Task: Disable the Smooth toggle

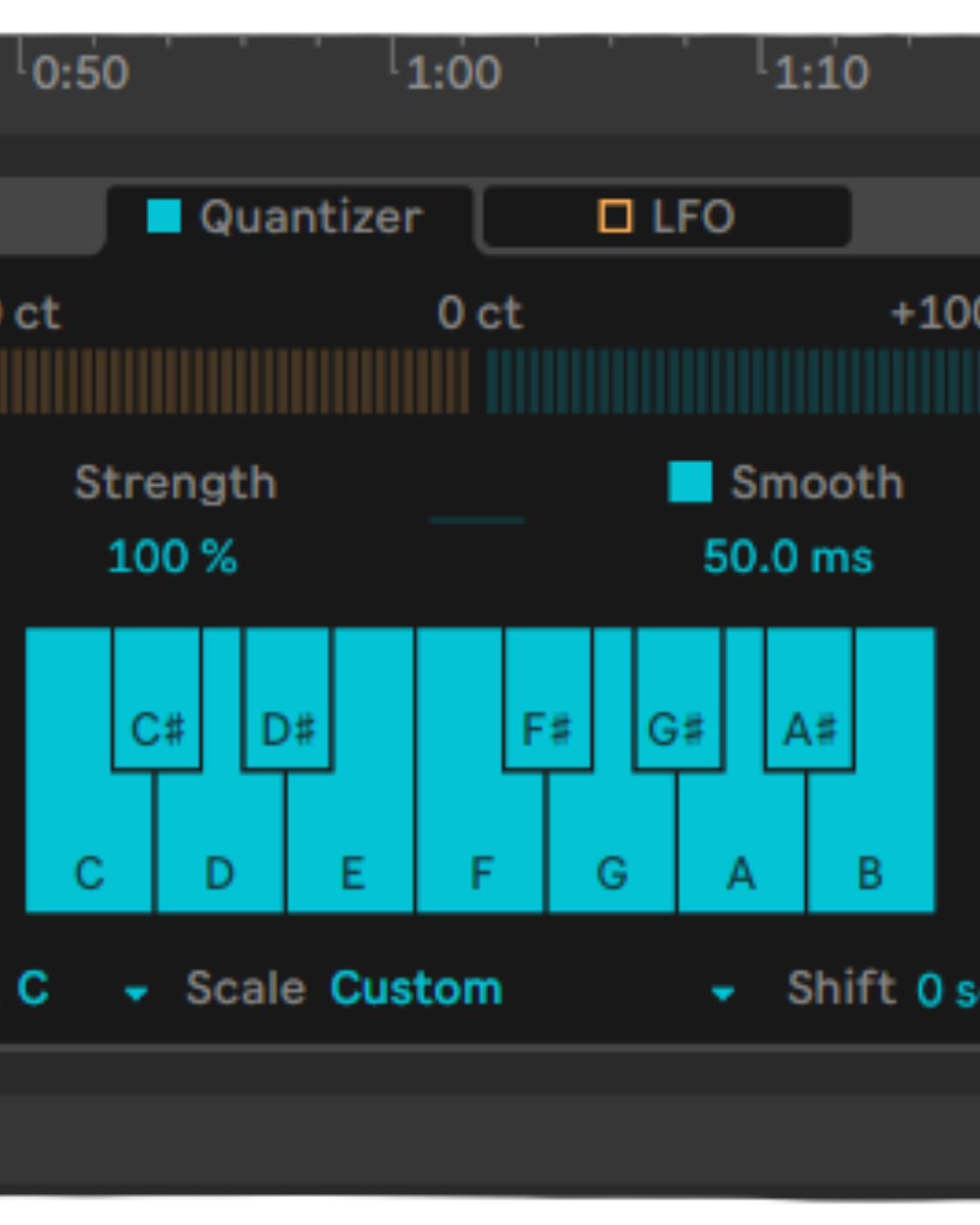Action: 690,482
